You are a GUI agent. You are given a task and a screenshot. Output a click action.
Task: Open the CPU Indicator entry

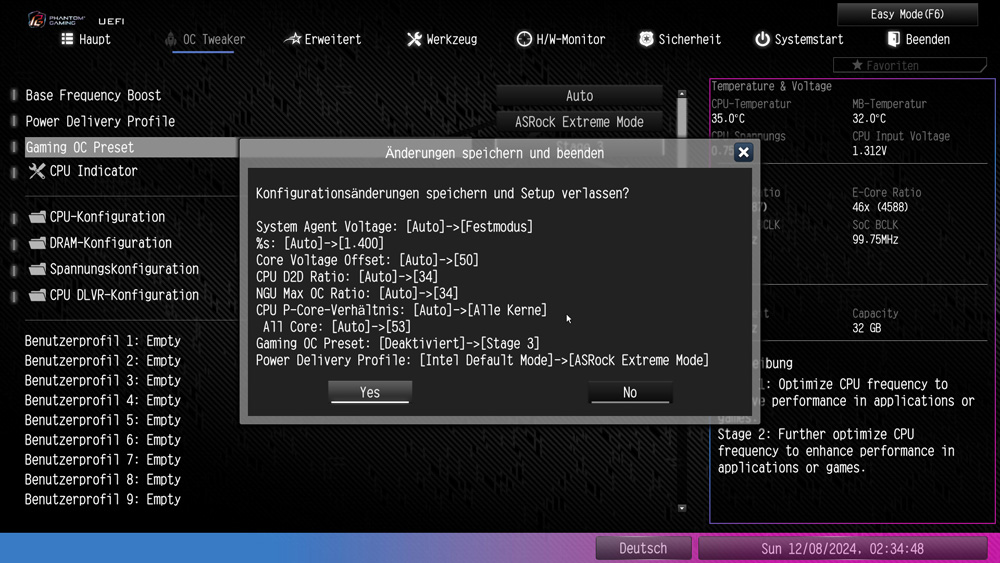point(93,171)
